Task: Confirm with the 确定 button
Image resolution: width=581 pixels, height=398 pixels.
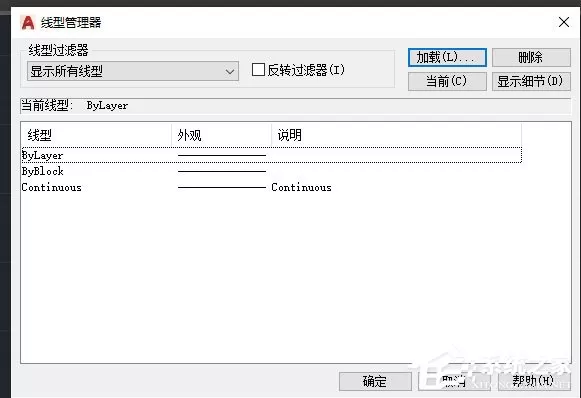Action: (375, 381)
